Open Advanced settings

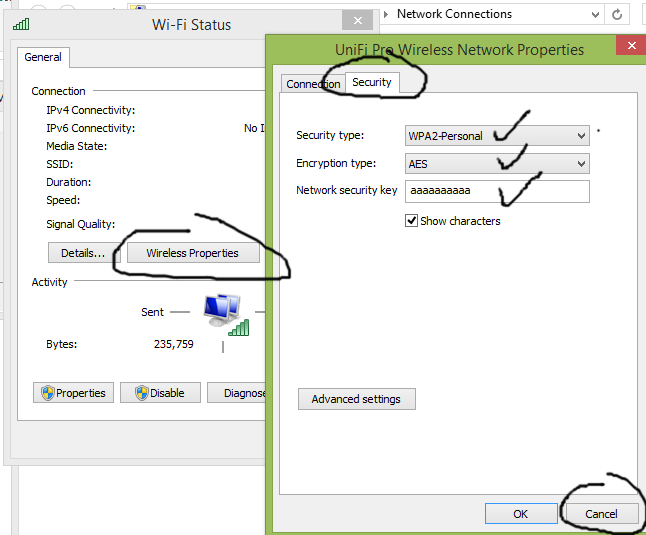[356, 399]
